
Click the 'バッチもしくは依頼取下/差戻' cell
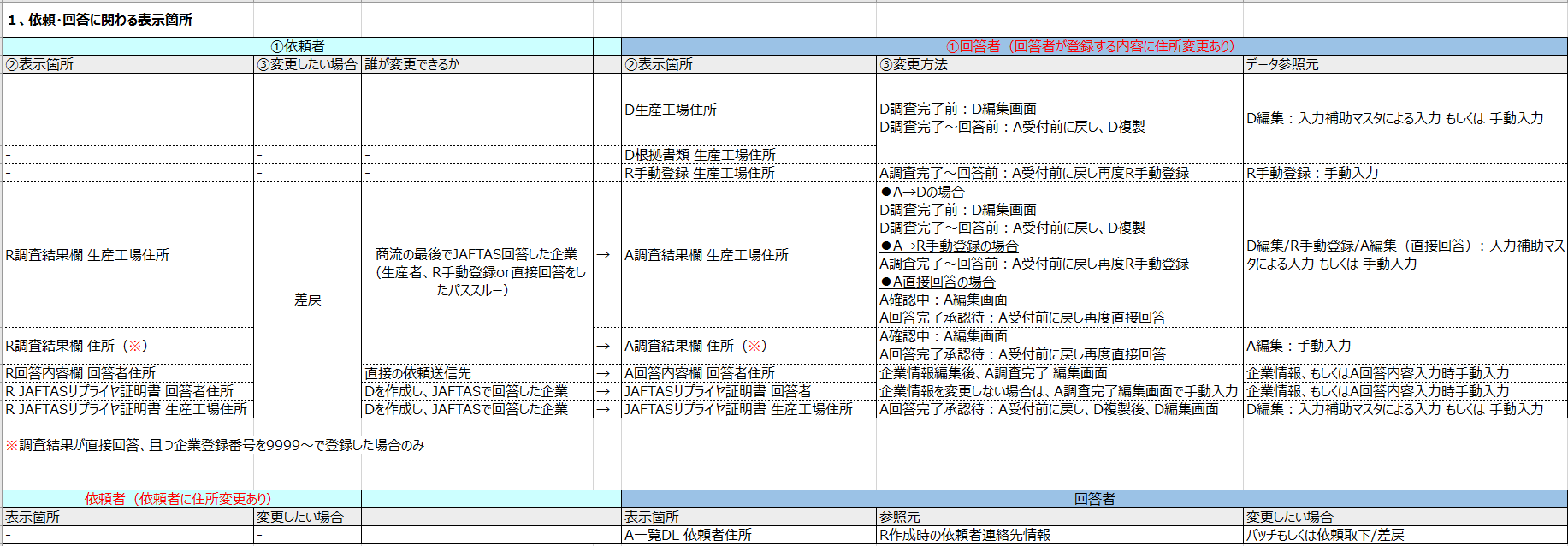[1324, 535]
